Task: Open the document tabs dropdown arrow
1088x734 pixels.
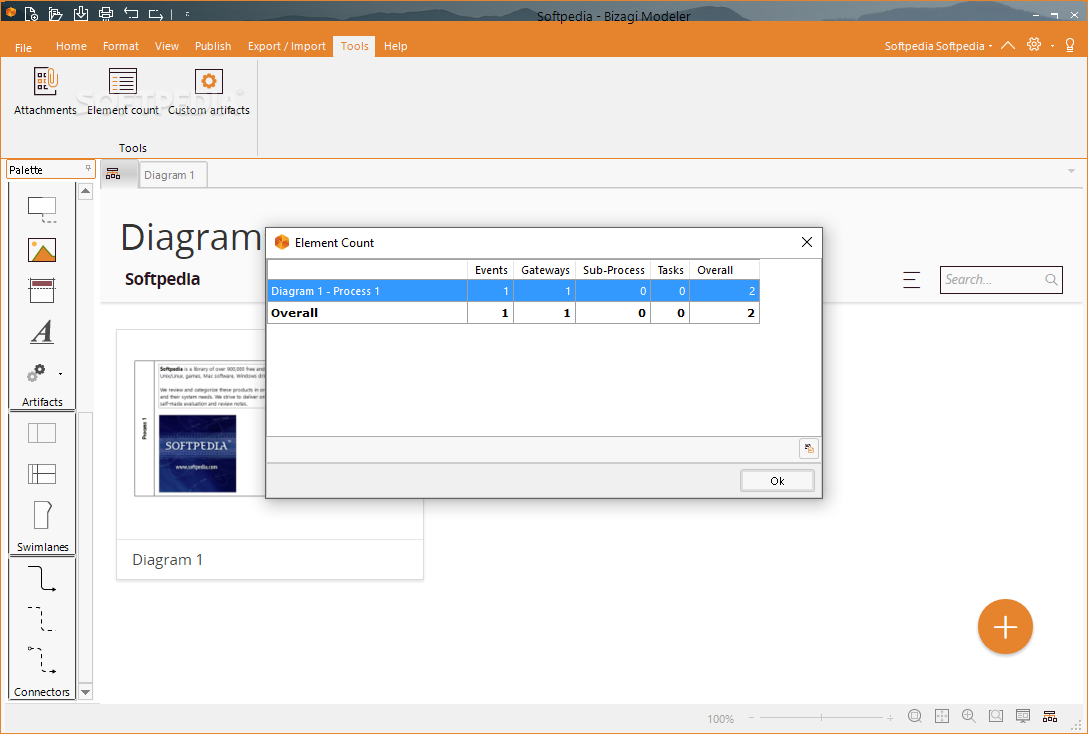Action: tap(1071, 171)
